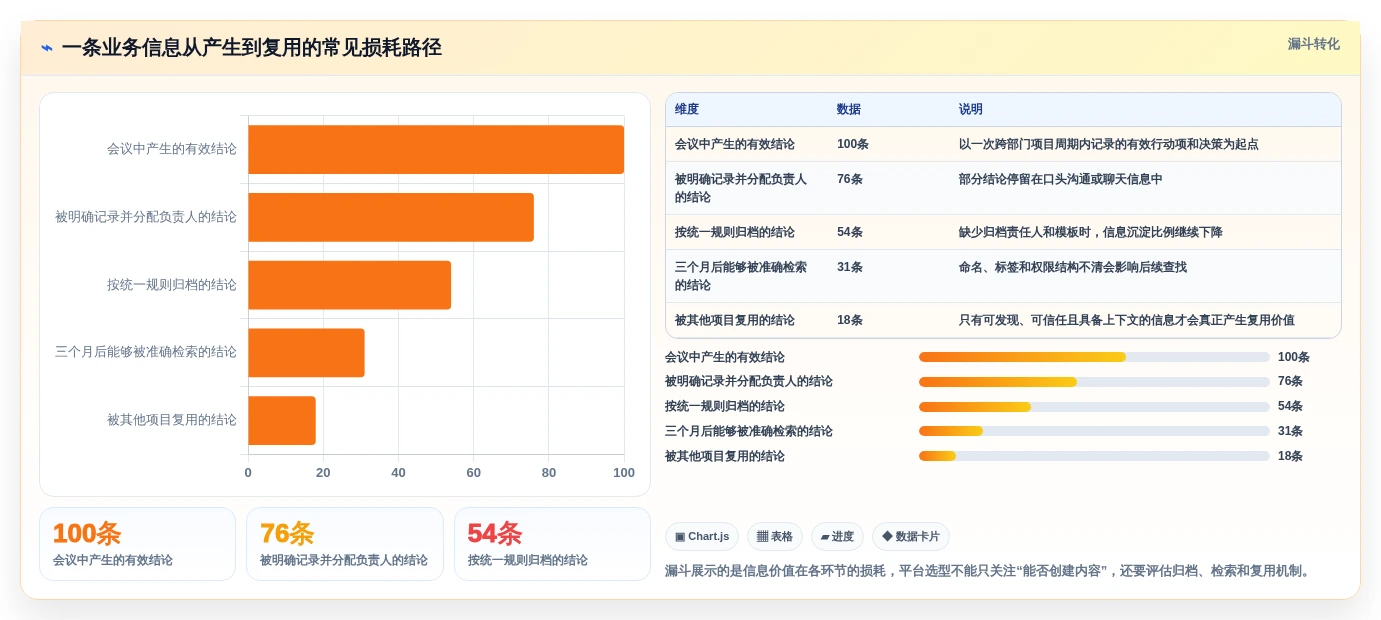Select the 表格 tag chip
This screenshot has width=1381, height=620.
[x=775, y=537]
